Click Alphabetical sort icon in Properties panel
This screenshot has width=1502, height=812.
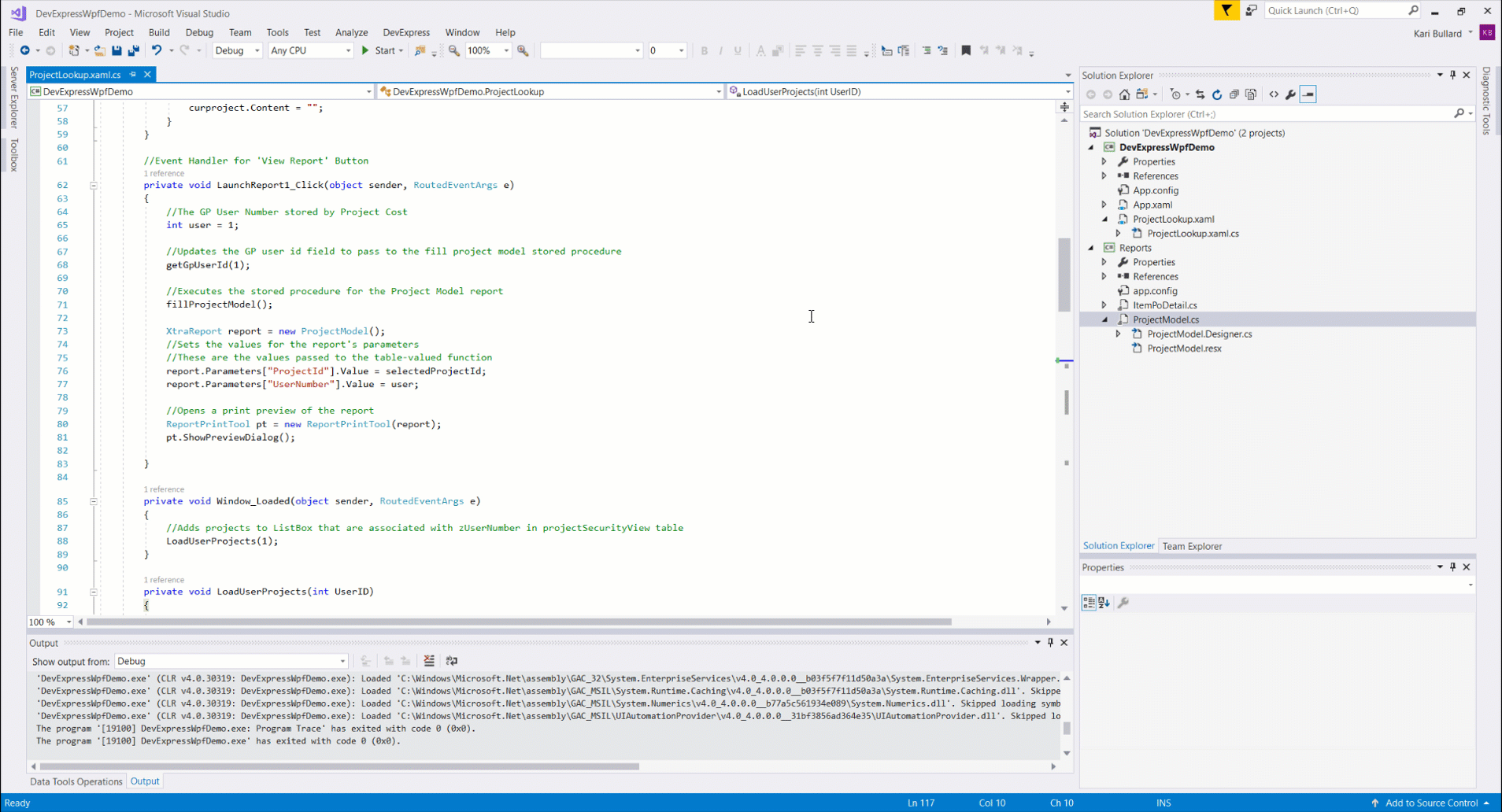1104,603
